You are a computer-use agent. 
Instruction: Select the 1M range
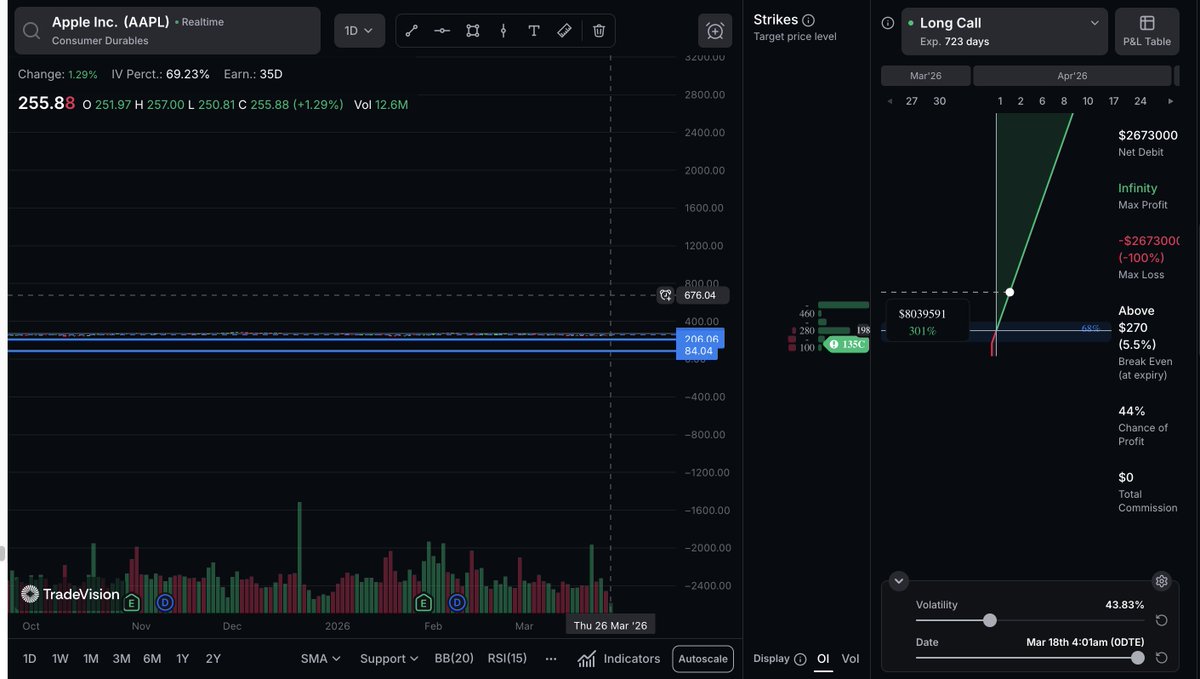point(91,659)
